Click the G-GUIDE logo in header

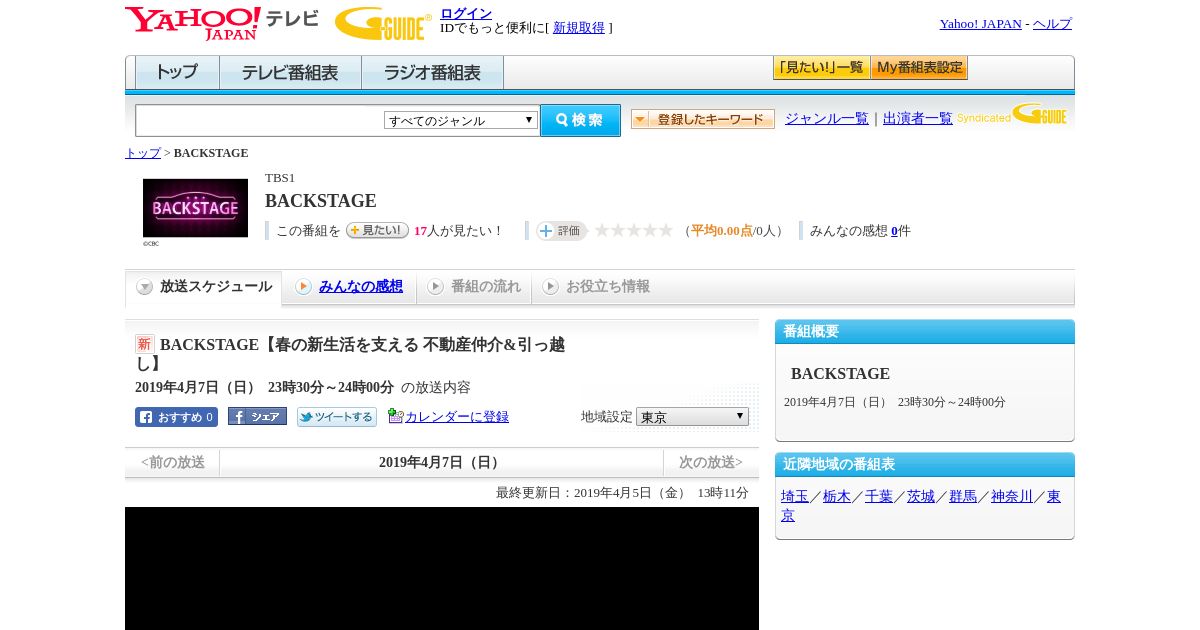[x=383, y=23]
